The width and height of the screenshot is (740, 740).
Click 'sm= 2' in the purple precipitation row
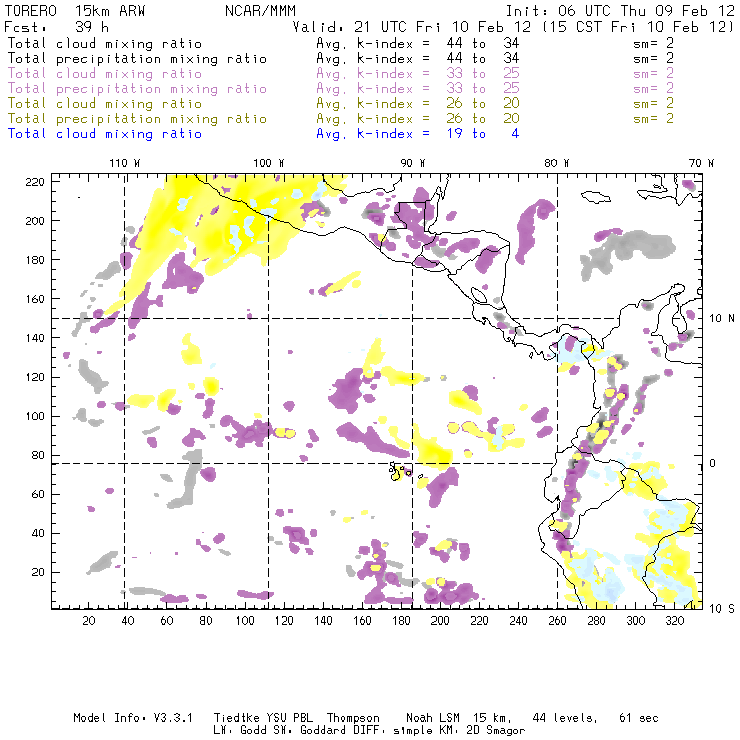coord(653,89)
